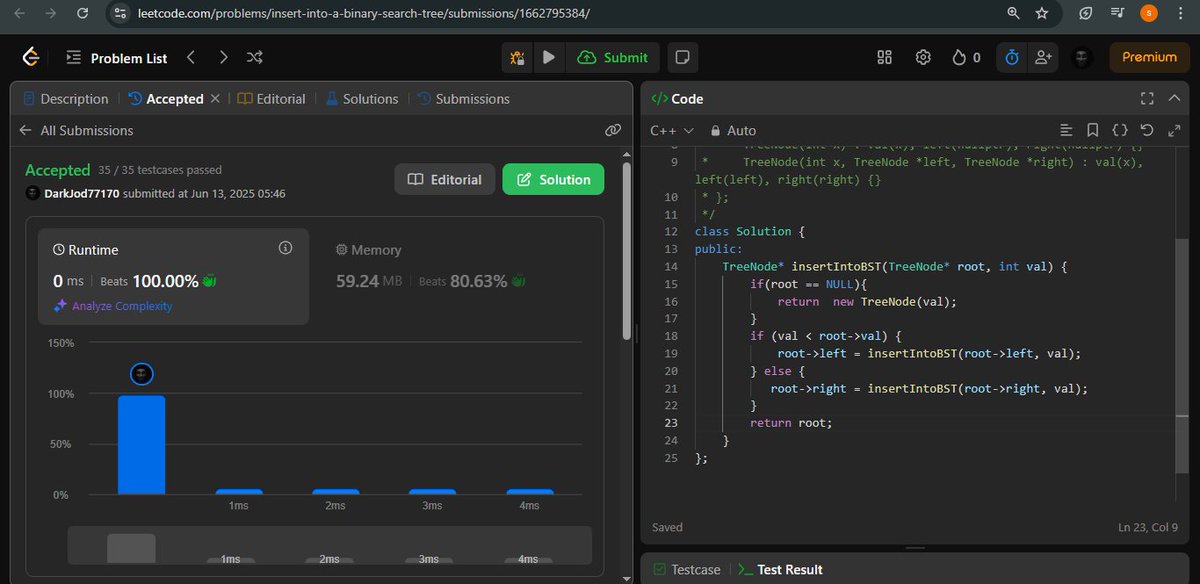Viewport: 1200px width, 584px height.
Task: Open the browser extensions icon
Action: point(1086,14)
